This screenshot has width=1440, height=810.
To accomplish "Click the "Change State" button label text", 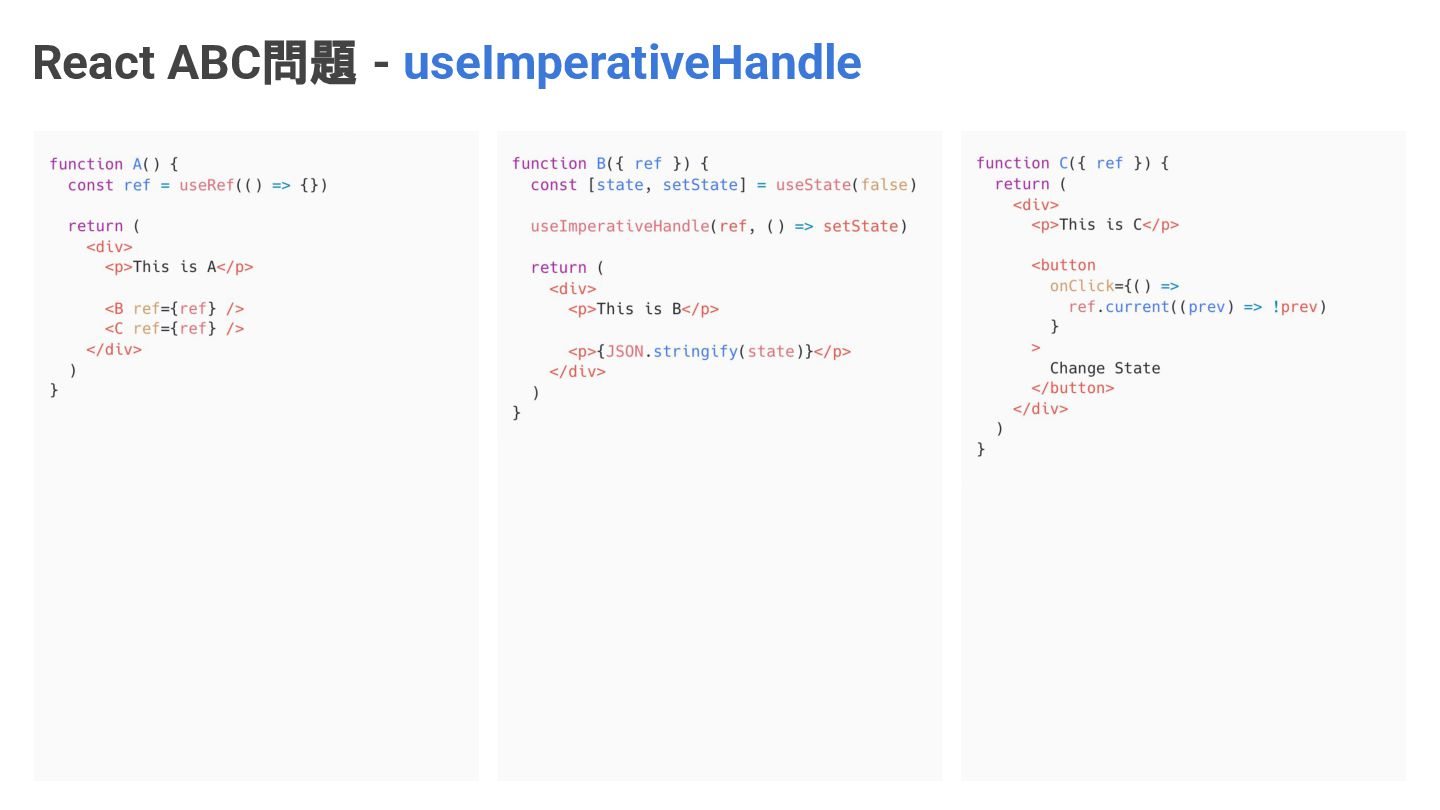I will (x=1105, y=368).
